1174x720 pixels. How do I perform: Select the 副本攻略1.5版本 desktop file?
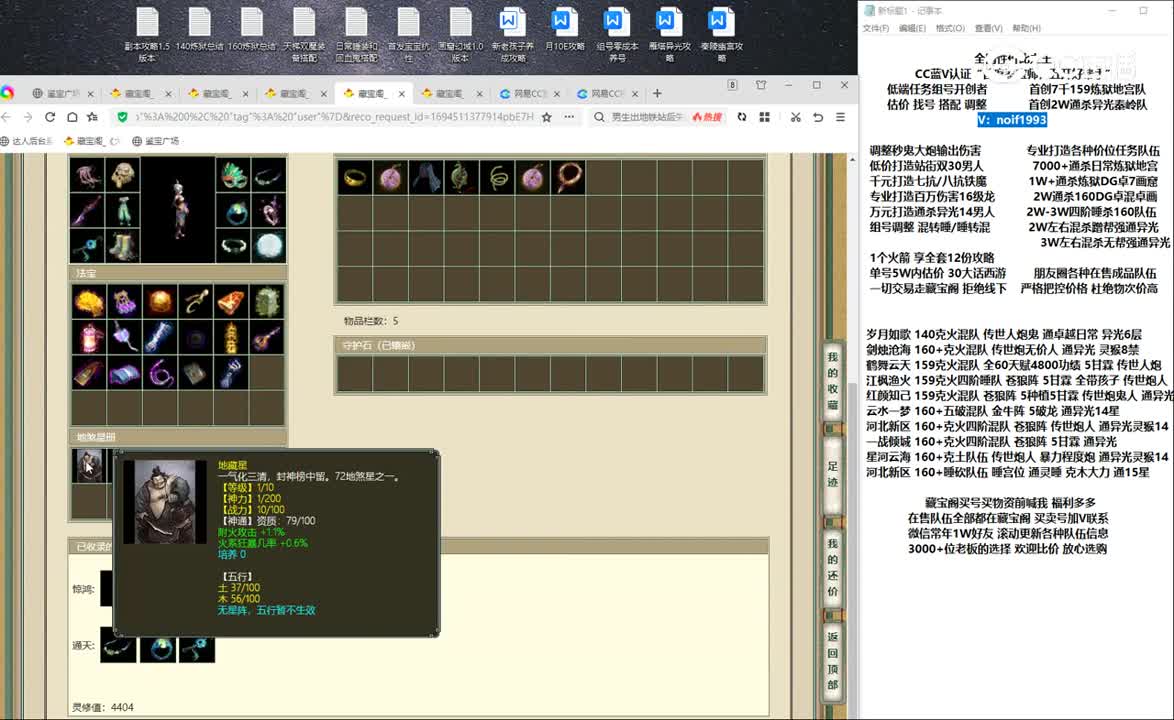click(x=147, y=34)
